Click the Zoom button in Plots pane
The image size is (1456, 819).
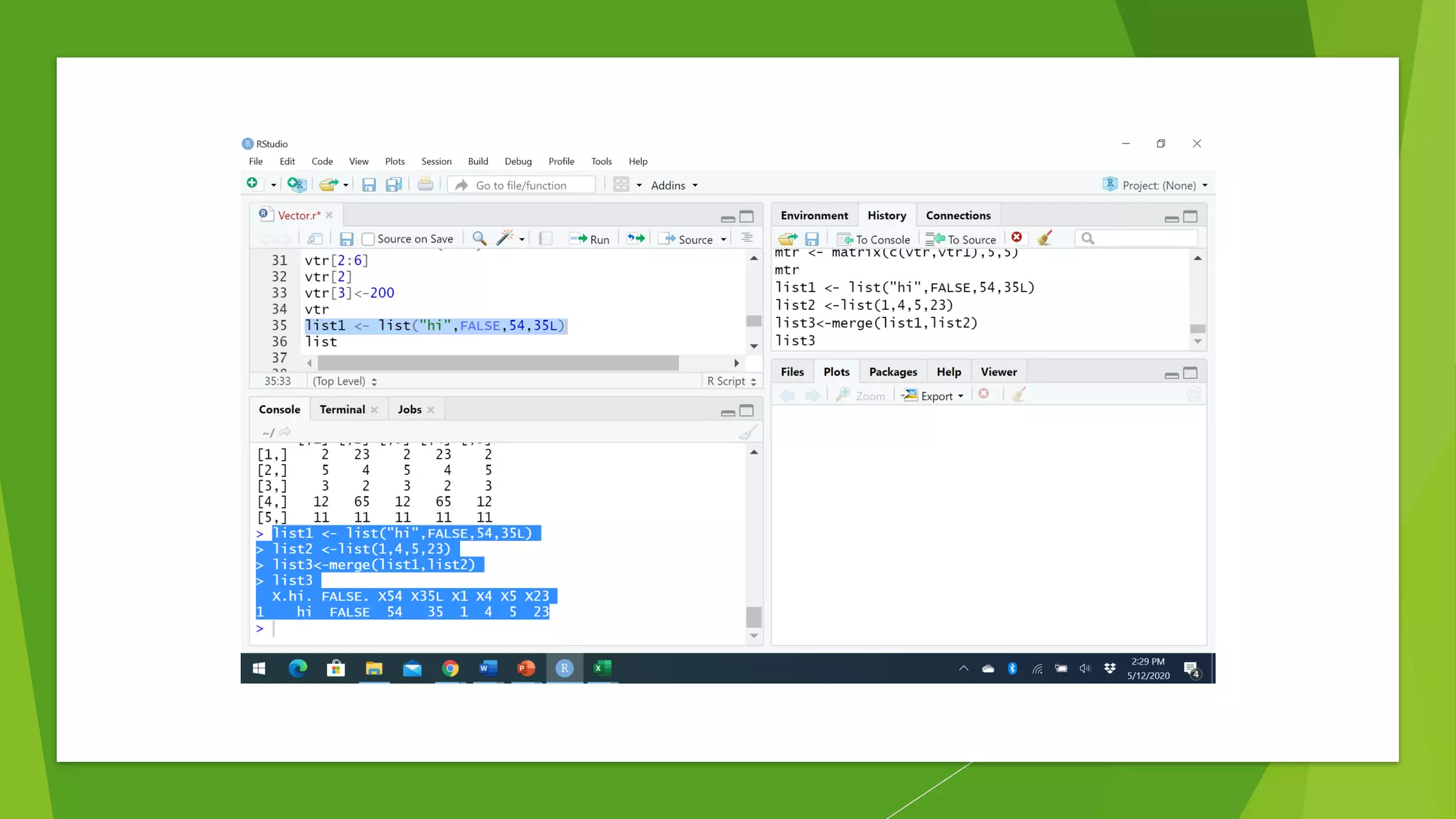[861, 395]
